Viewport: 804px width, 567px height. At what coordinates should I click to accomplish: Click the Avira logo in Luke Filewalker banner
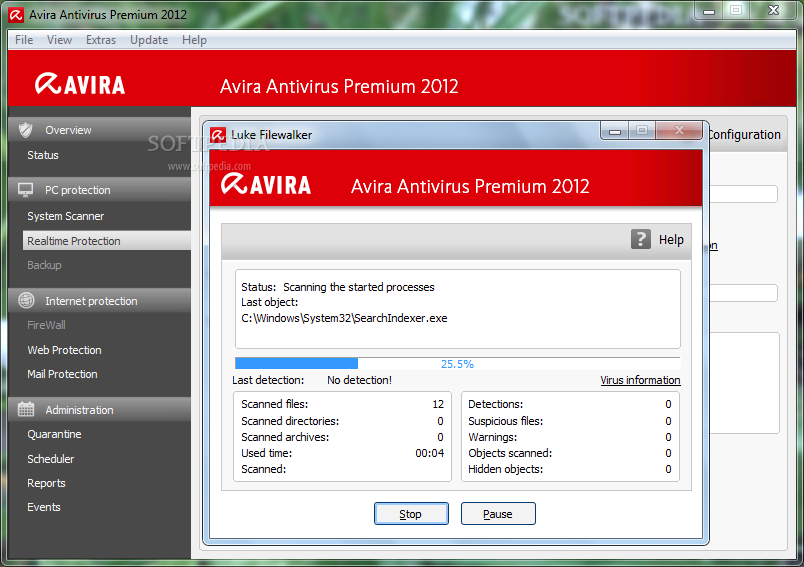266,184
